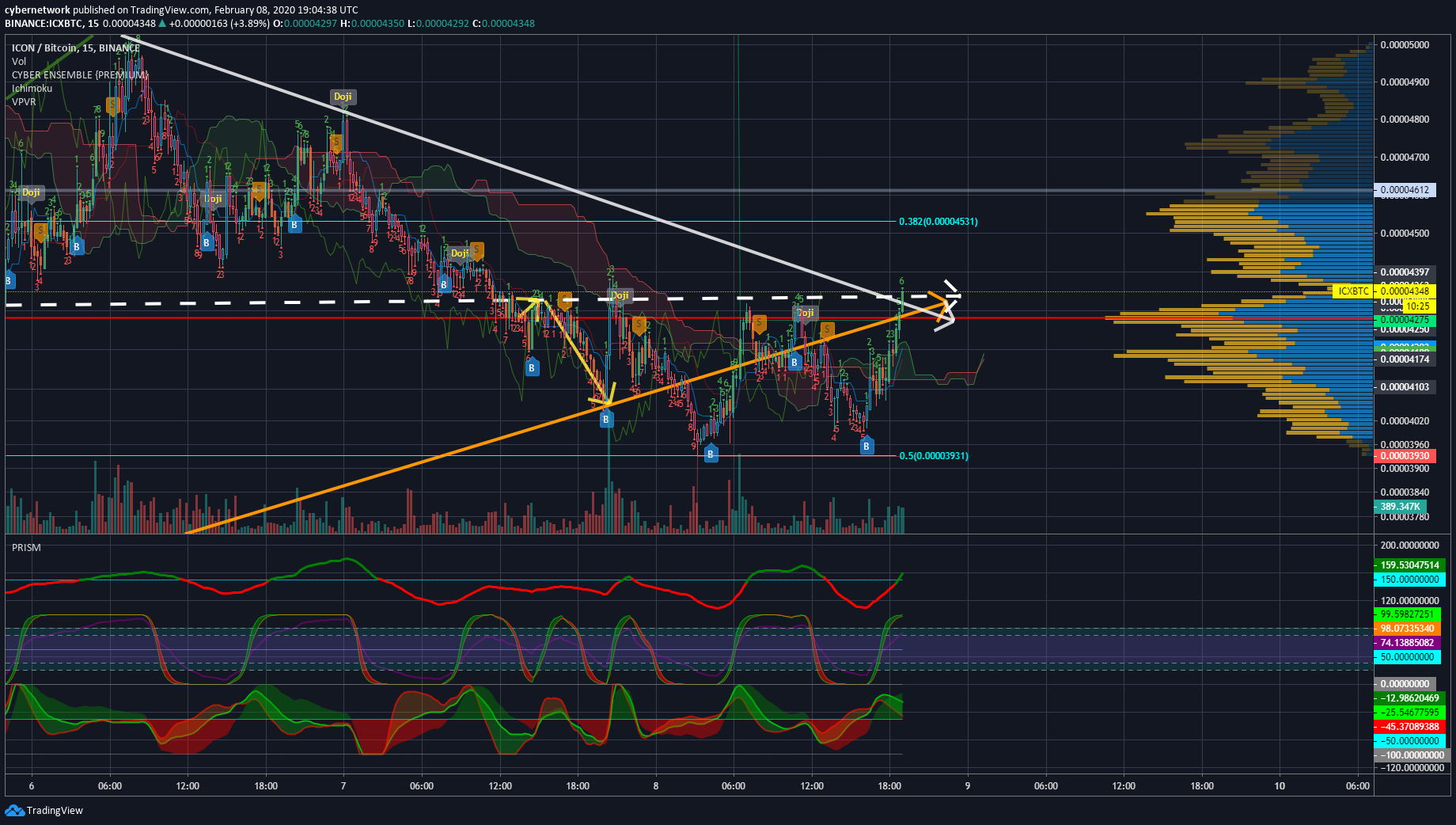
Task: Click the orange S marker near the chart's top-left peak
Action: [x=113, y=105]
